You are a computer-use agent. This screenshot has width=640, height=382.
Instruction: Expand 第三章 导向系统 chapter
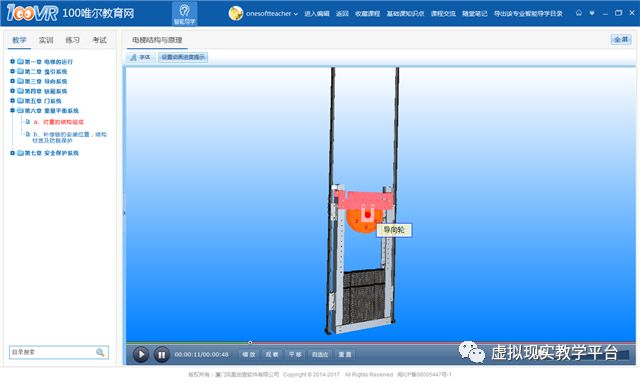(12, 81)
